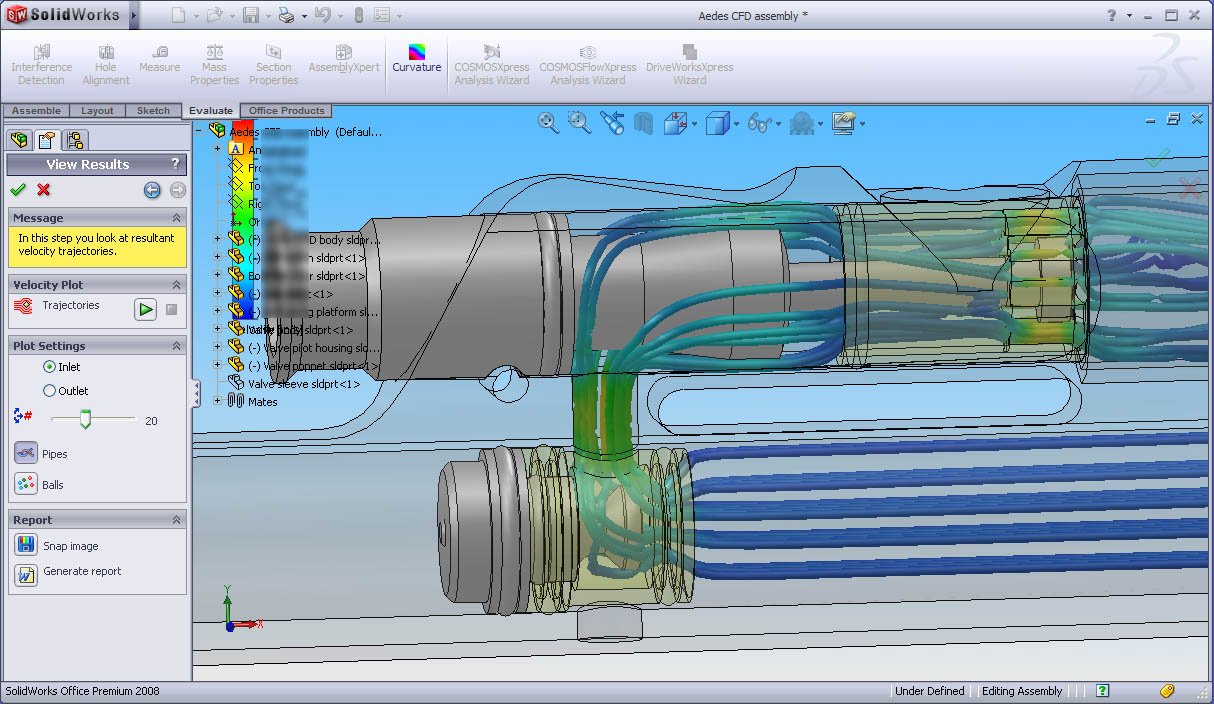
Task: Click the Undo icon
Action: coord(322,15)
